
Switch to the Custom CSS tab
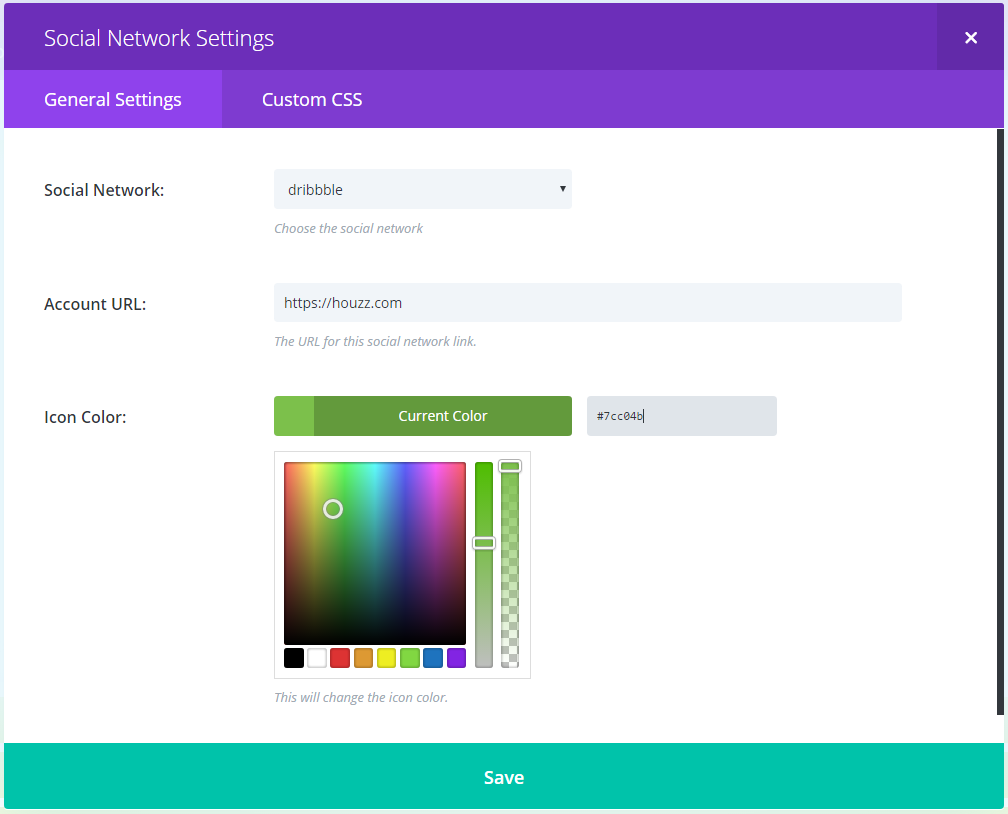311,99
